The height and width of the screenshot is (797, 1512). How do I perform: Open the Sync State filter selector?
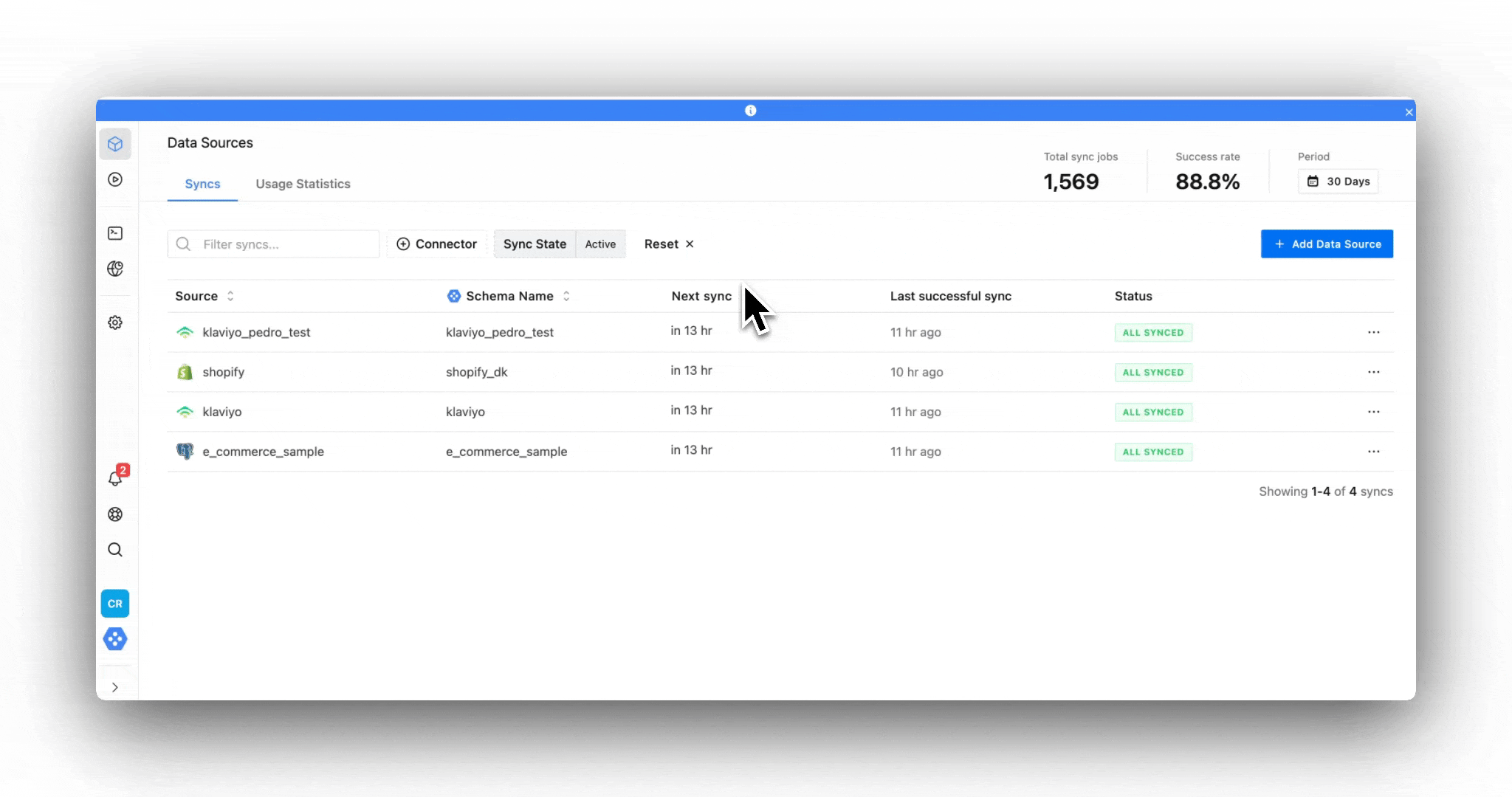(534, 244)
